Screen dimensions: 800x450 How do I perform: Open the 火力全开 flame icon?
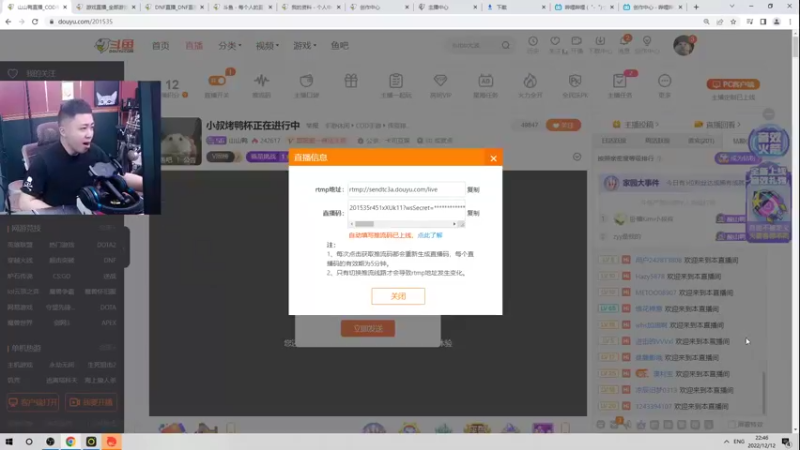point(530,81)
